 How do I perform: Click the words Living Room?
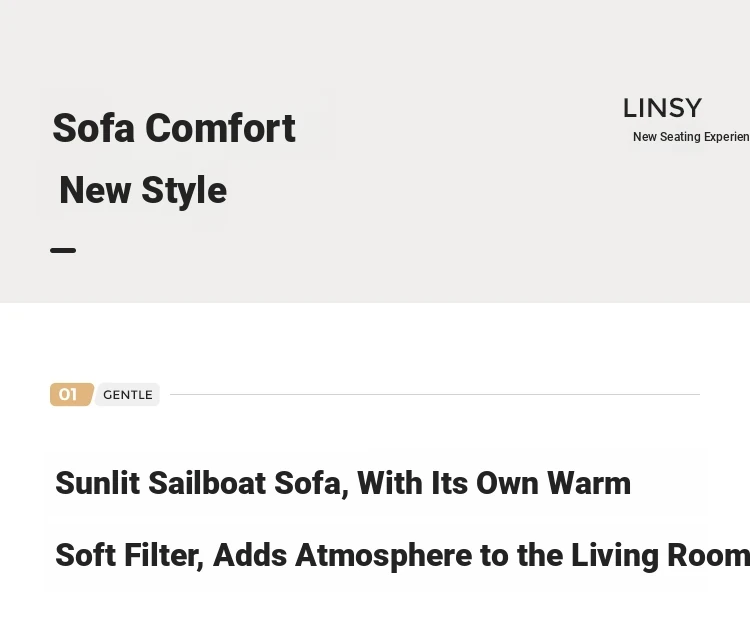[x=661, y=555]
